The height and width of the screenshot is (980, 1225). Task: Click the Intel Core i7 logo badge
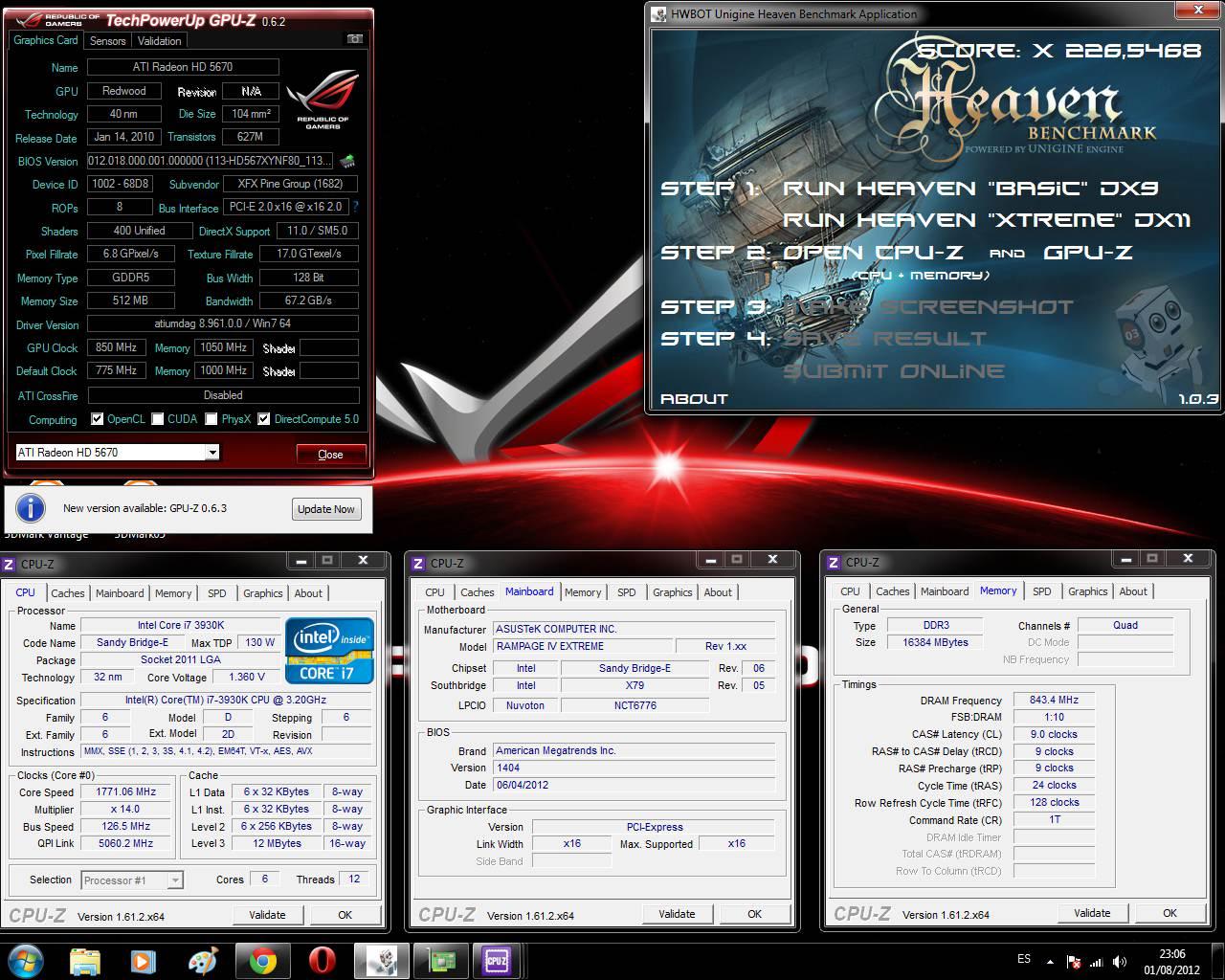329,651
